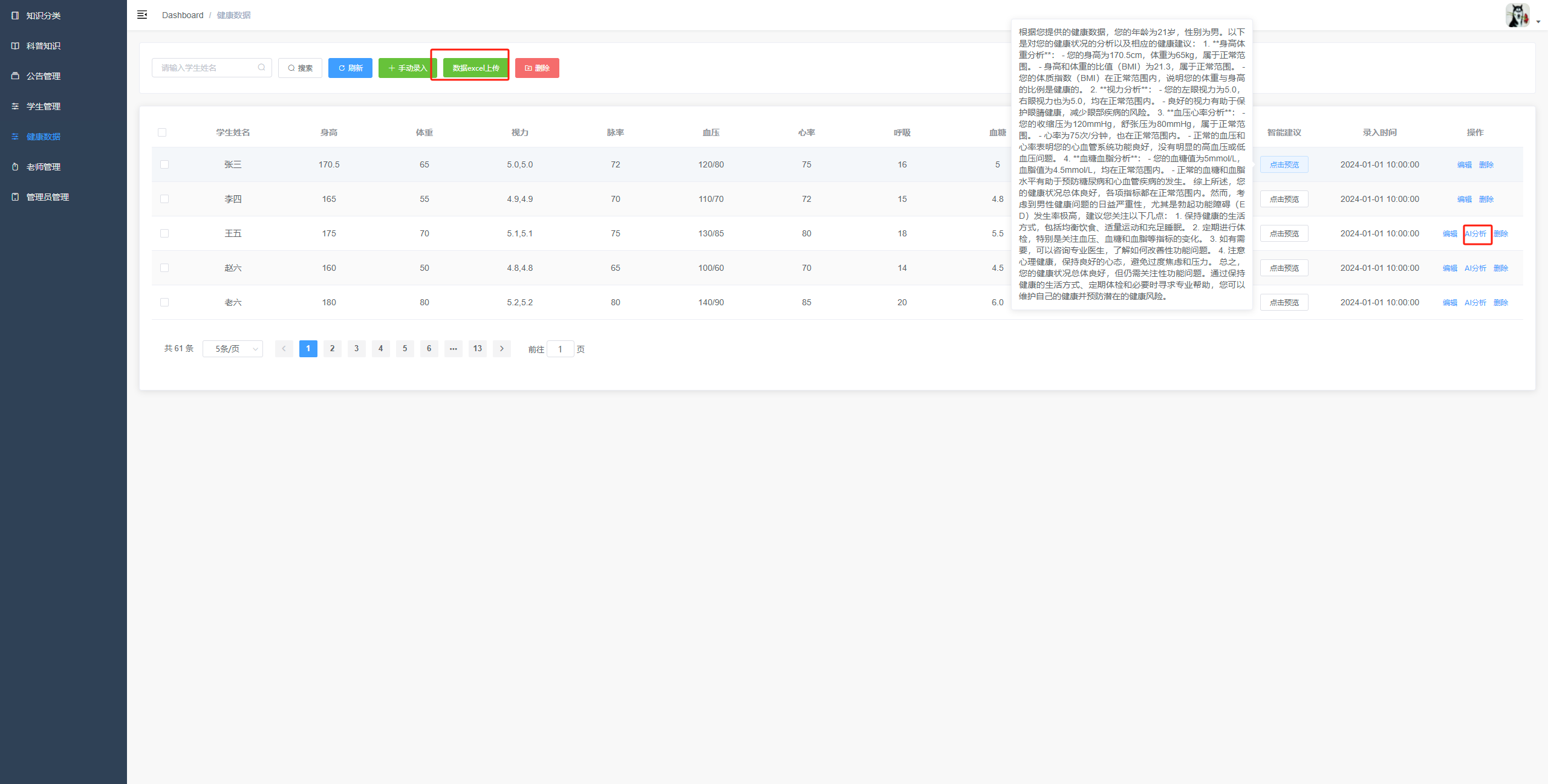Focus the 前往 page jump input

click(x=561, y=349)
